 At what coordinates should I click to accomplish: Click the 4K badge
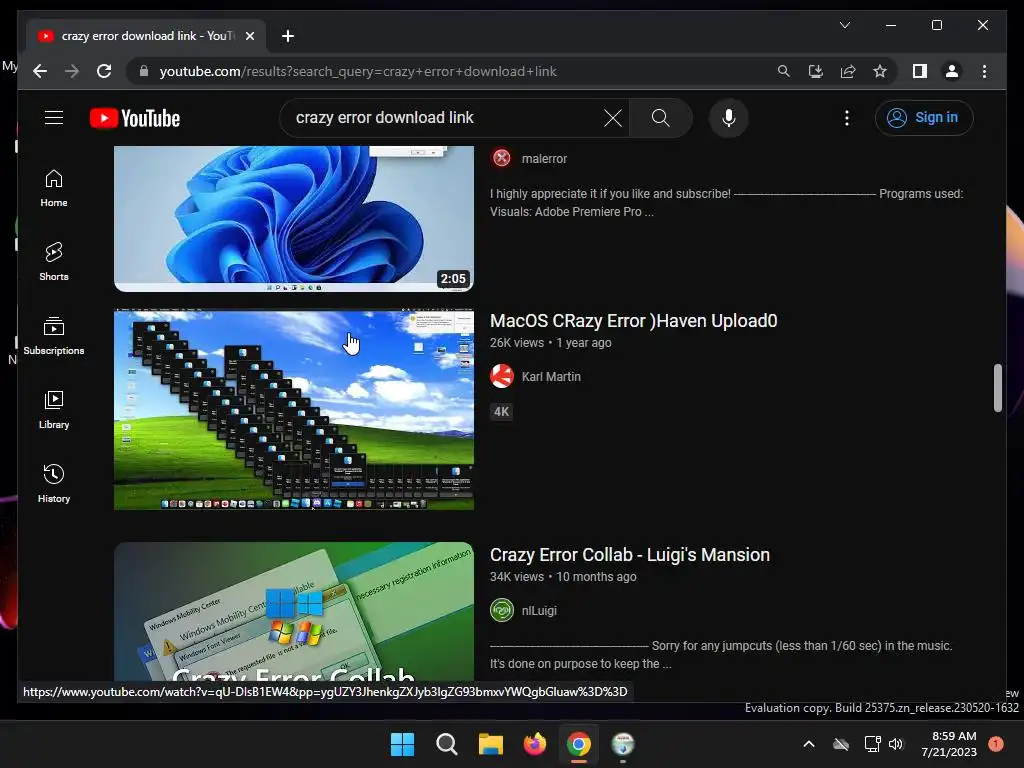pyautogui.click(x=501, y=411)
